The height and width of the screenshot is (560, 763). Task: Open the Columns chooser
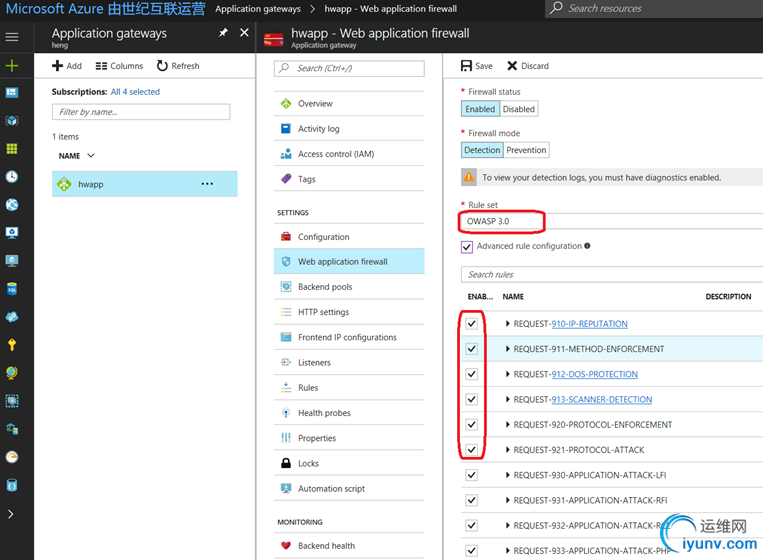[x=119, y=66]
